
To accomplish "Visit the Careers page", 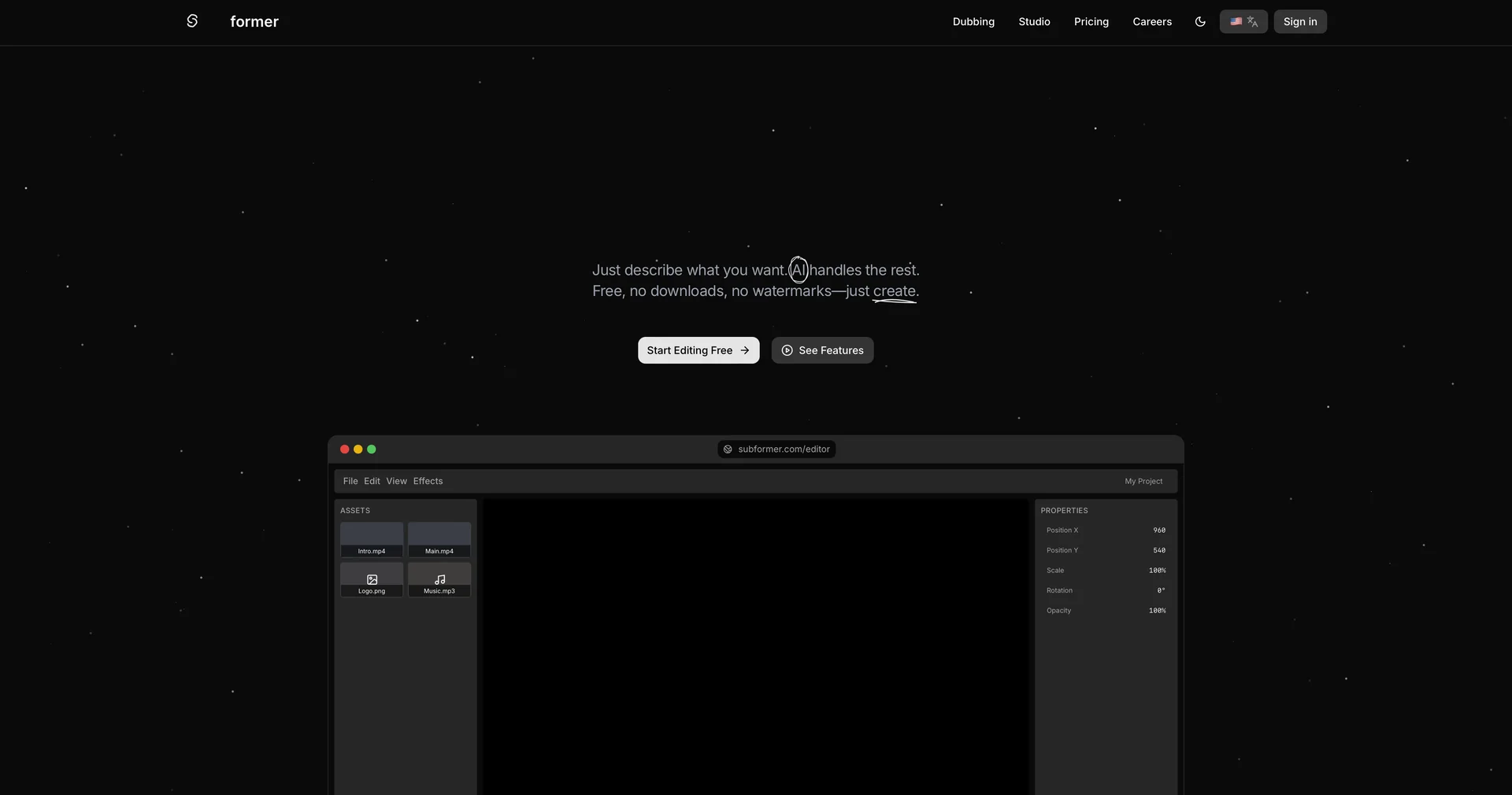I will click(x=1152, y=22).
